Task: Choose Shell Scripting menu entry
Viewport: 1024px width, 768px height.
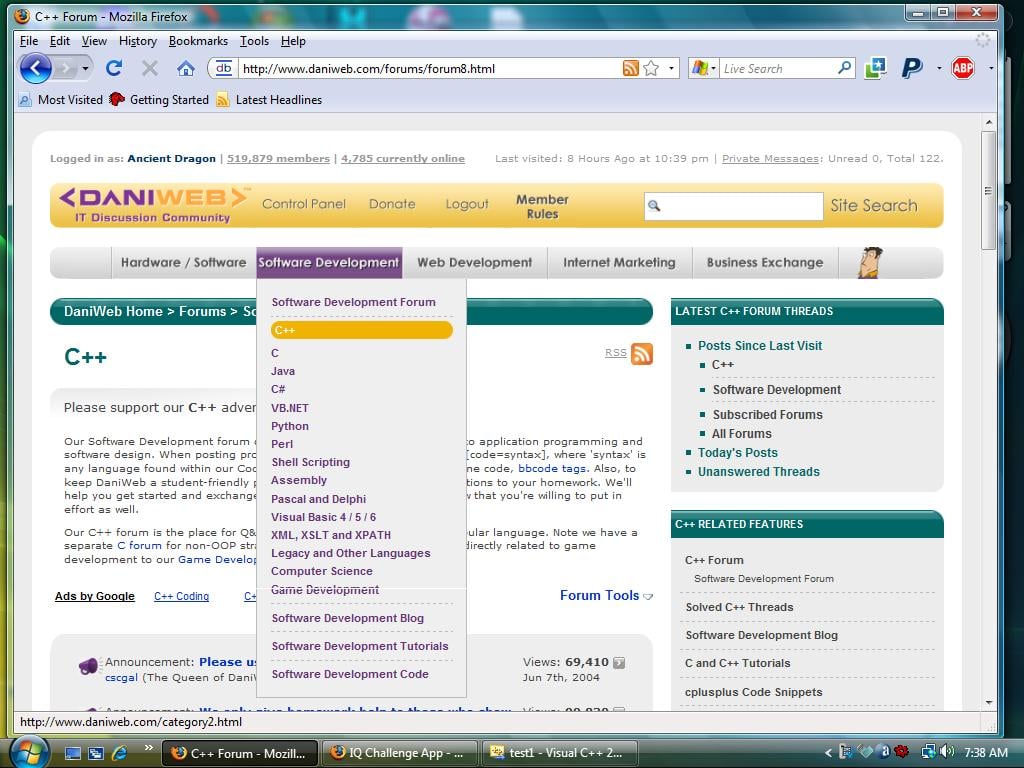Action: [x=311, y=462]
